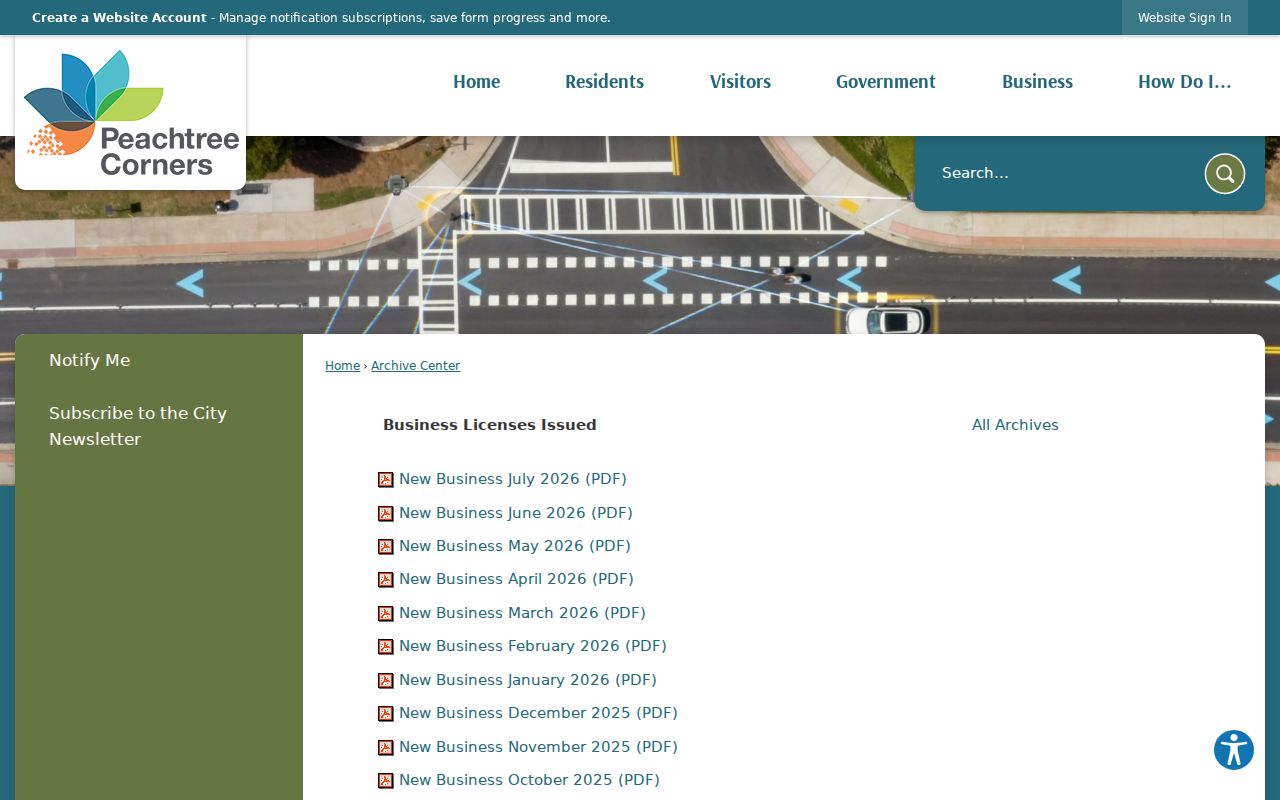The width and height of the screenshot is (1280, 800).
Task: Click the Peachtree Corners logo
Action: (131, 113)
